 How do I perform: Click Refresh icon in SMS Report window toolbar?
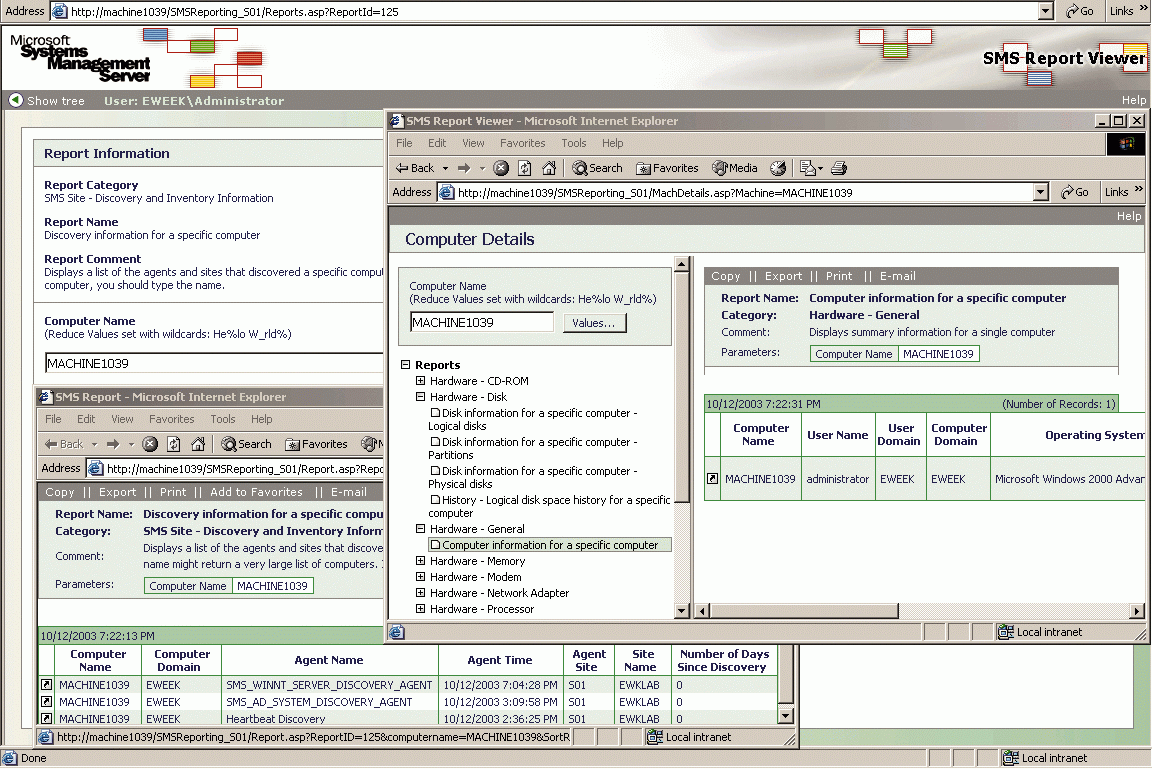pos(173,444)
